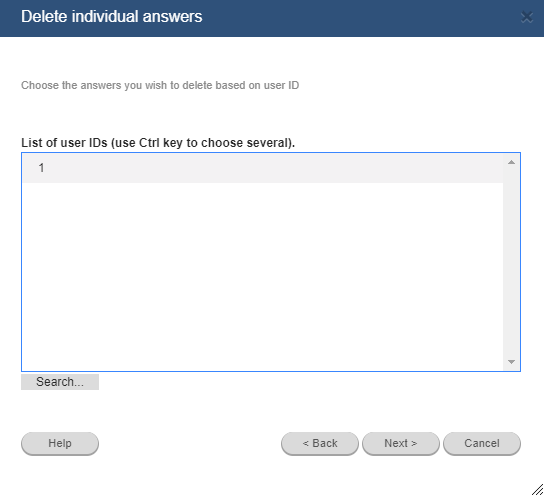Cancel deleting individual answers
The image size is (544, 495).
(x=482, y=443)
